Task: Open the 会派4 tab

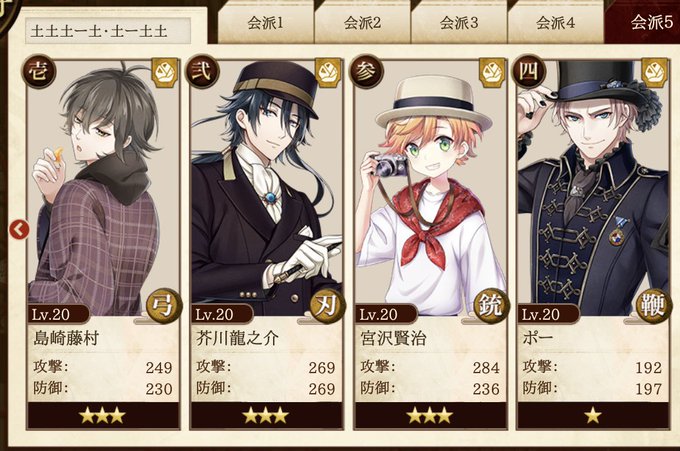Action: (x=555, y=23)
